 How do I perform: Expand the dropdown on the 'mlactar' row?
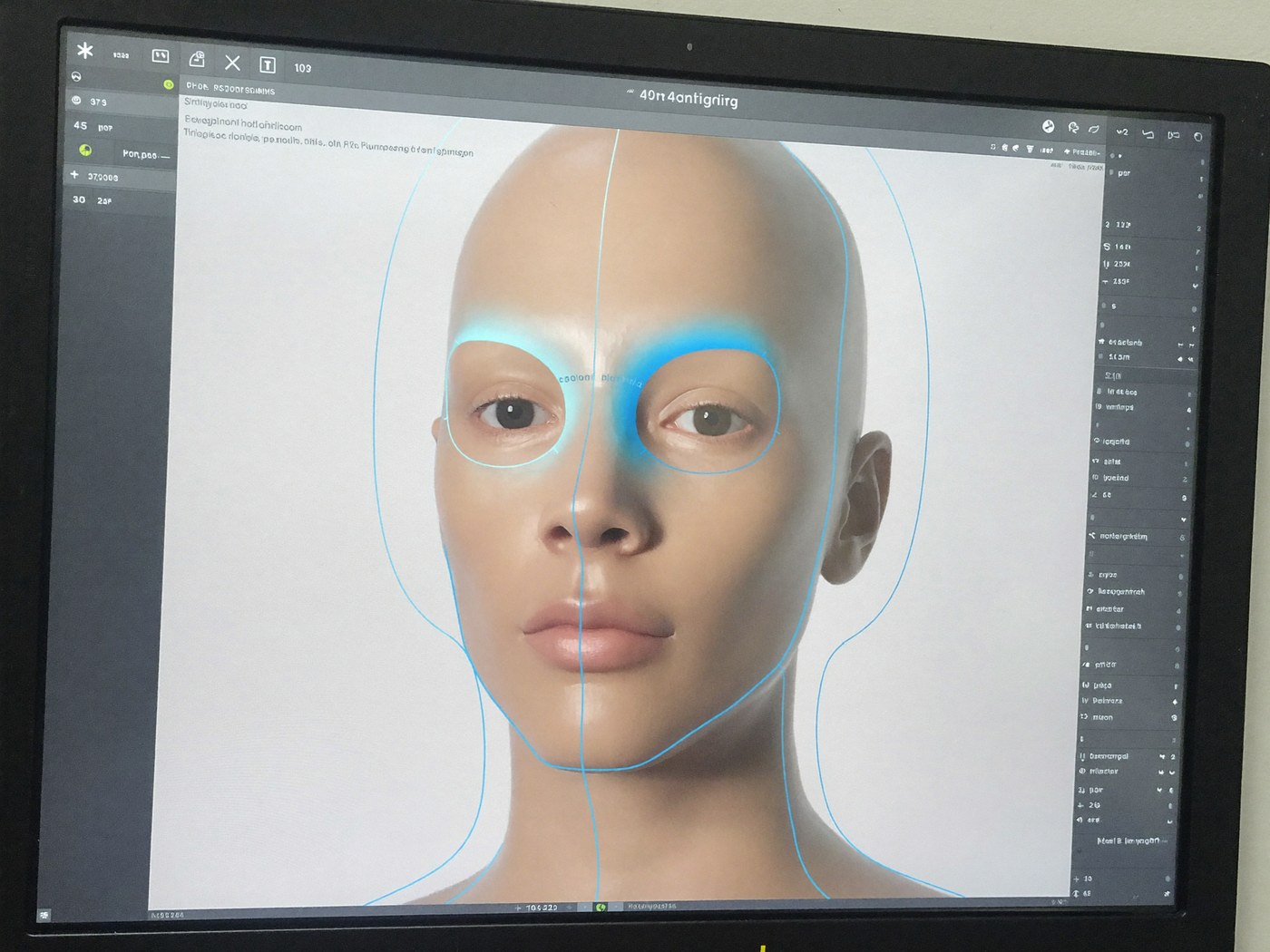click(x=1171, y=773)
